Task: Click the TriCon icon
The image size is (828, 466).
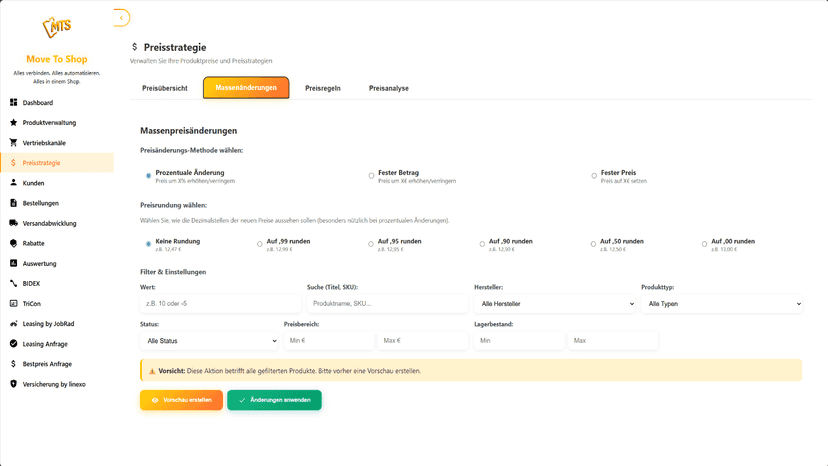Action: (13, 303)
